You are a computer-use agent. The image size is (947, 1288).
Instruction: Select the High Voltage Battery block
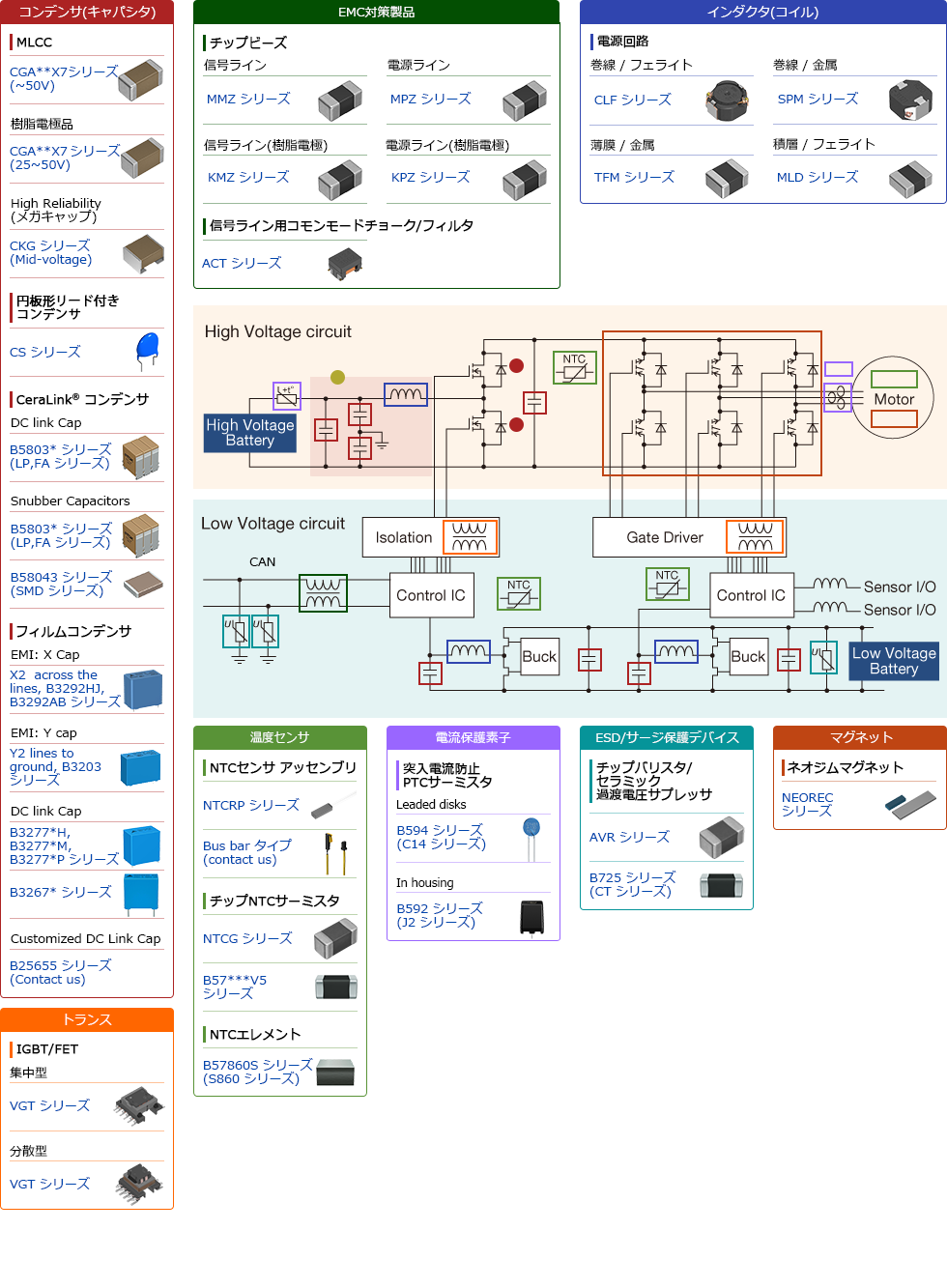click(249, 433)
